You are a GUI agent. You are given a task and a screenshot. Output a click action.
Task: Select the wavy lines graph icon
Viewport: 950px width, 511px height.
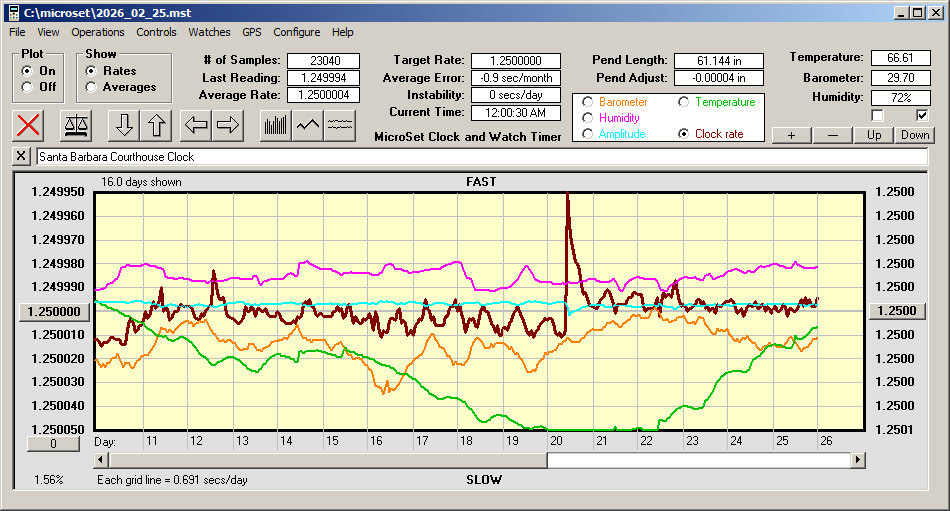tap(340, 125)
